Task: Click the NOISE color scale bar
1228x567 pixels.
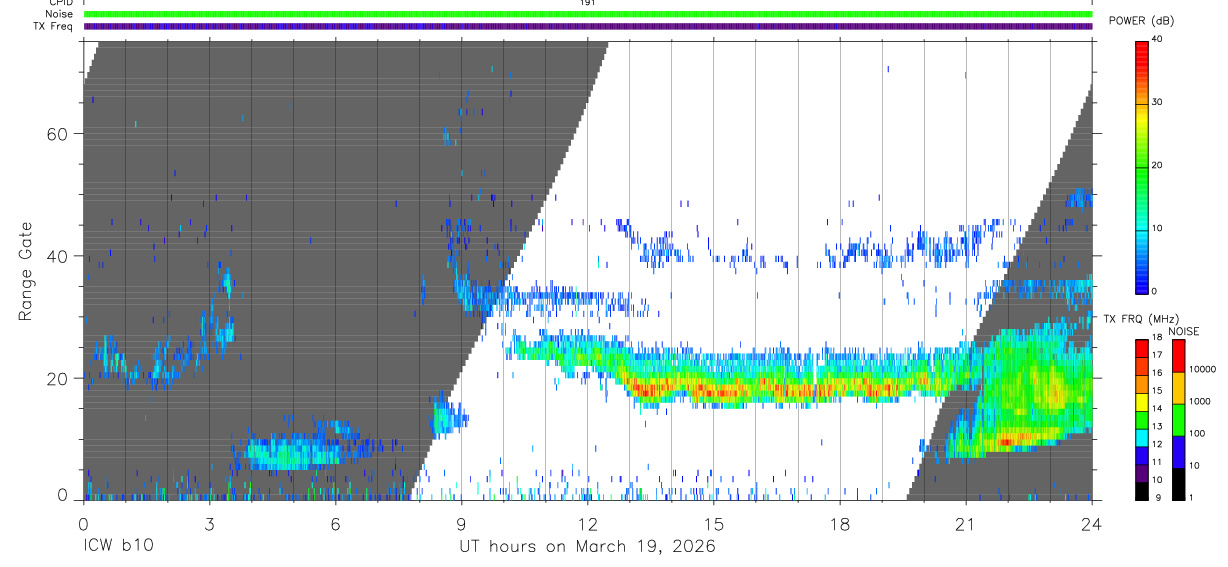Action: tap(1178, 418)
